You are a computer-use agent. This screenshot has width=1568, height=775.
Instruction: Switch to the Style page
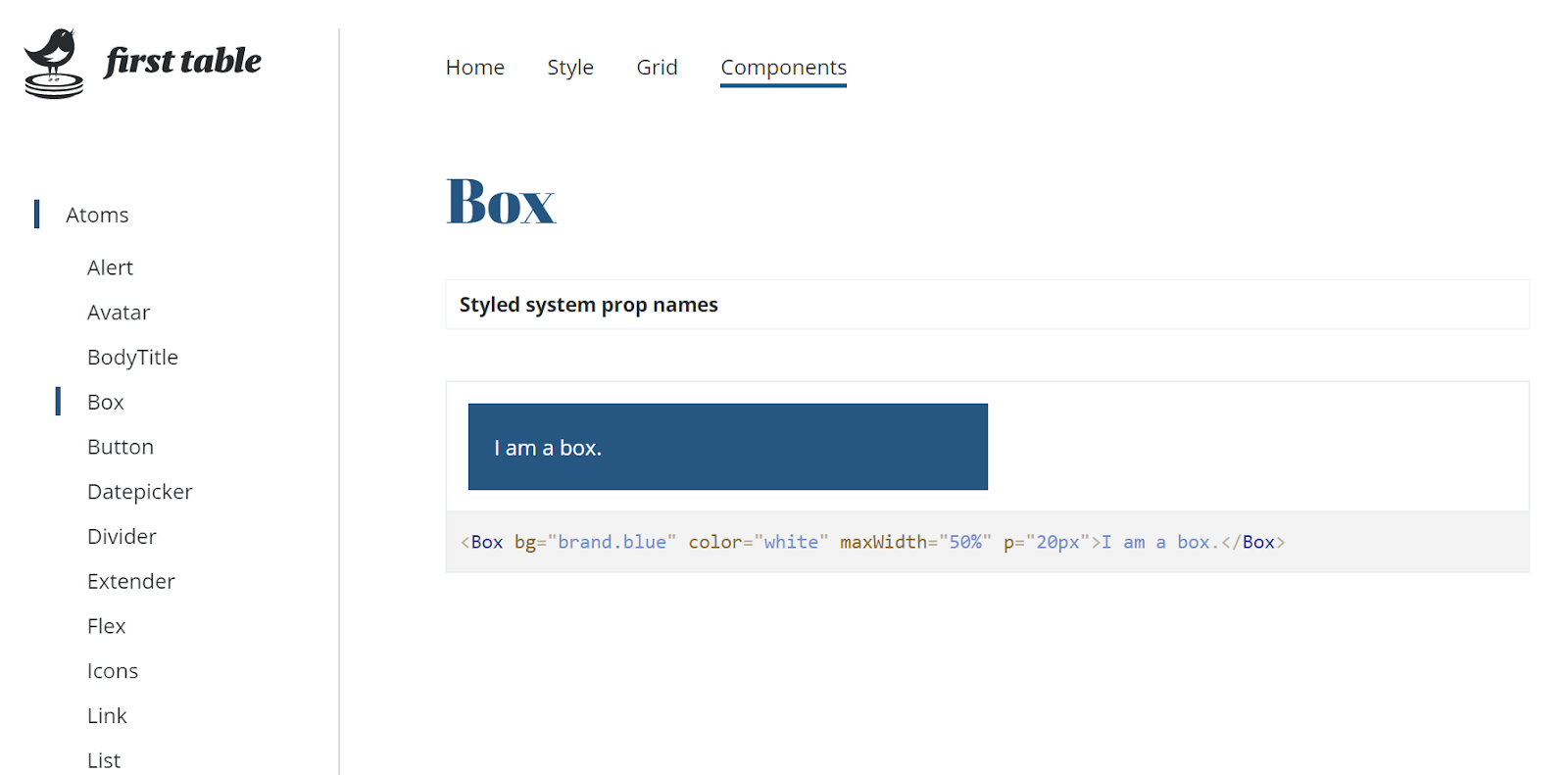[570, 68]
